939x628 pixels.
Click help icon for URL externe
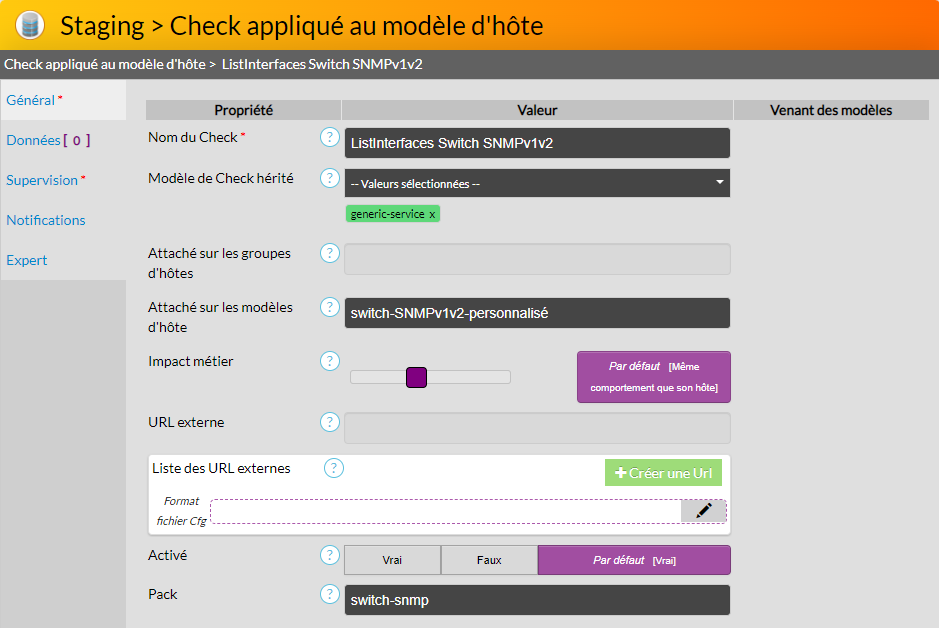(330, 423)
